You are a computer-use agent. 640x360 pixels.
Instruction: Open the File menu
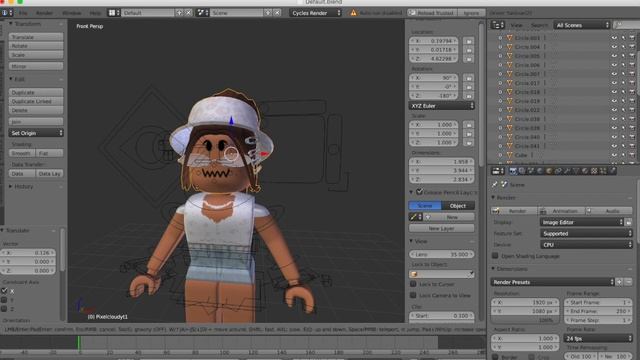(x=23, y=13)
